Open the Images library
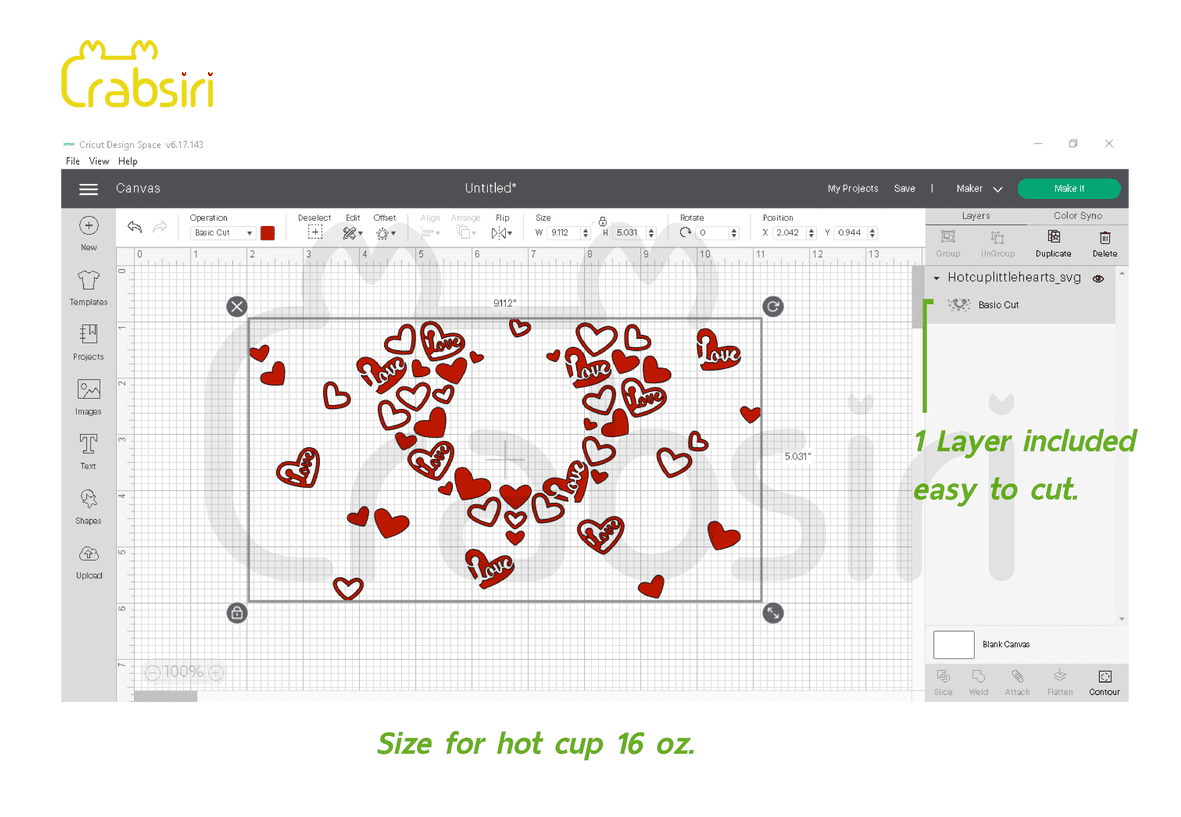This screenshot has height=817, width=1181. coord(88,395)
